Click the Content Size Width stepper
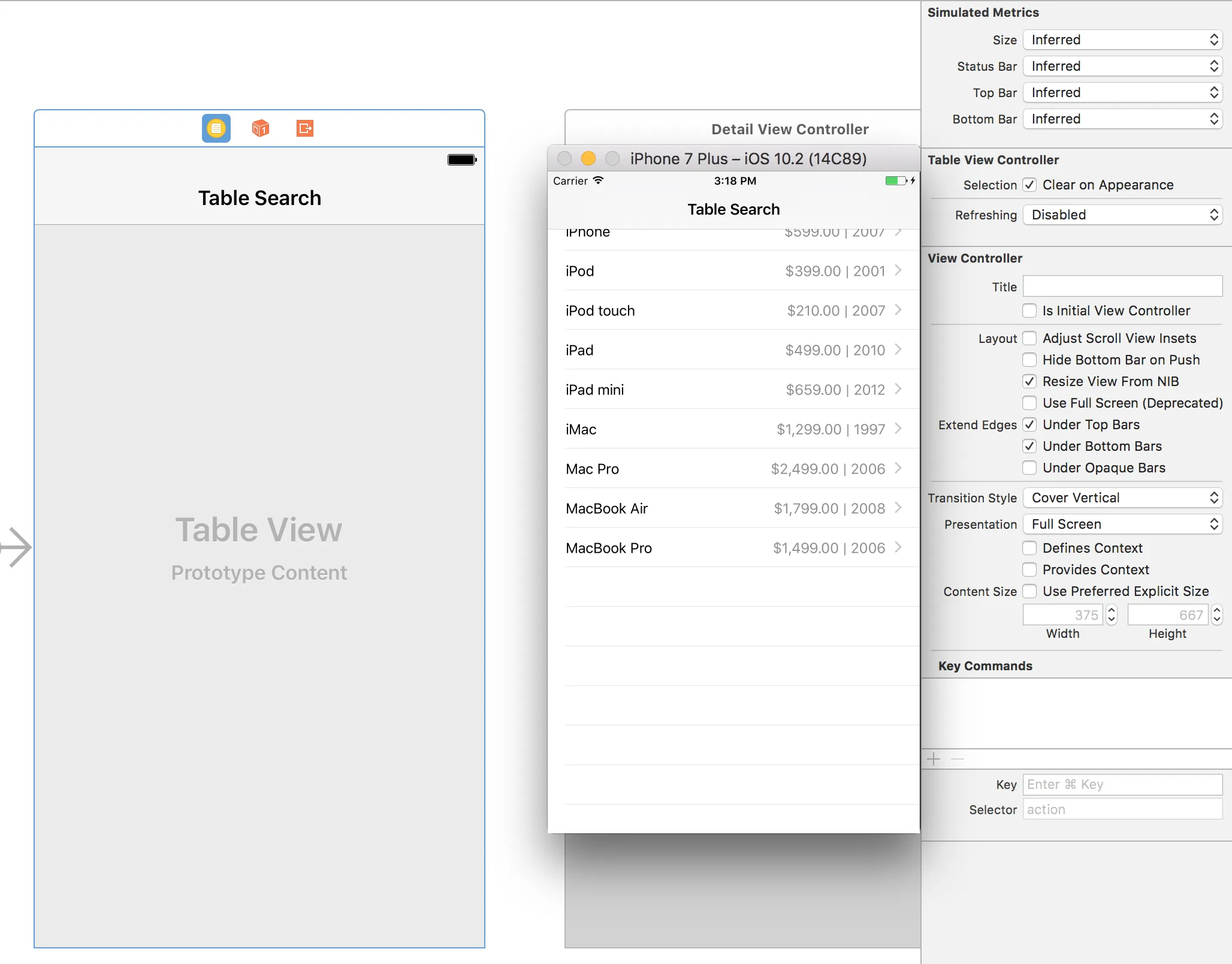Image resolution: width=1232 pixels, height=964 pixels. click(x=1112, y=614)
